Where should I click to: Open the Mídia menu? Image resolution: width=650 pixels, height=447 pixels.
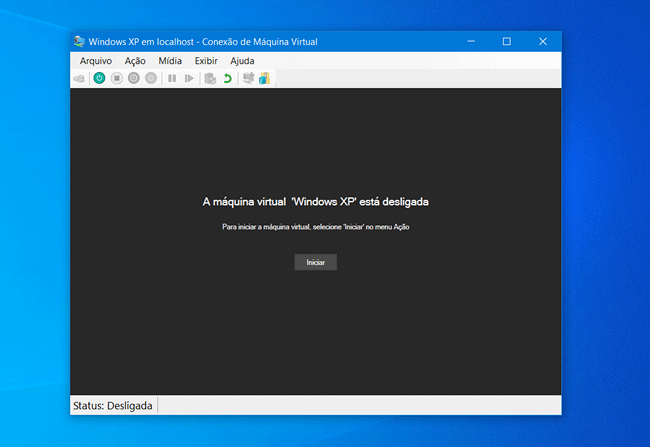(170, 61)
